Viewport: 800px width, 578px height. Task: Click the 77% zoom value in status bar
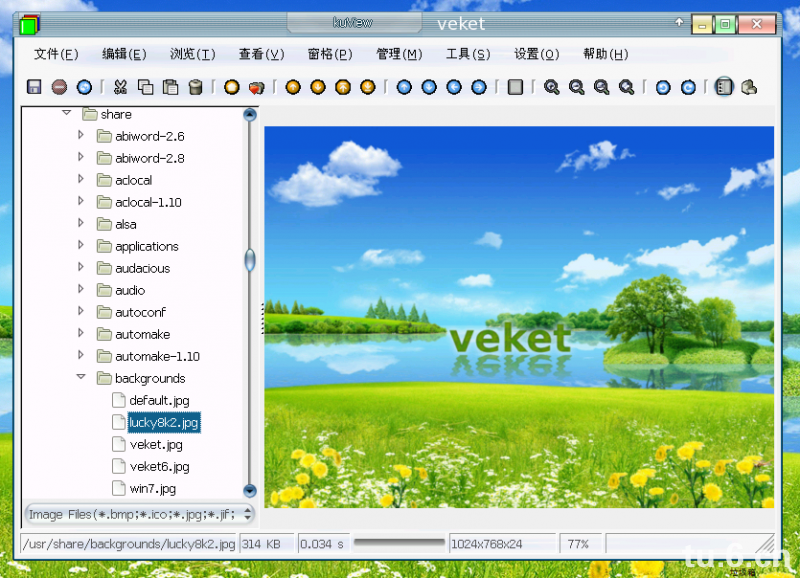point(578,544)
